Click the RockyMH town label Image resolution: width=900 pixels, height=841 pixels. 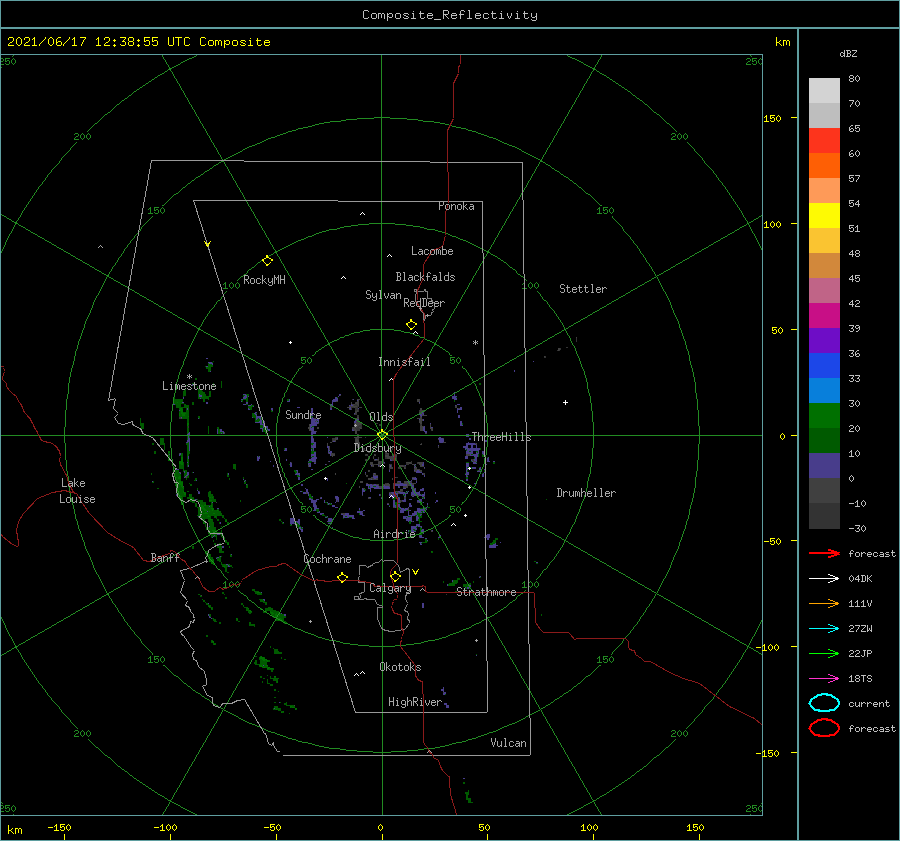point(264,280)
